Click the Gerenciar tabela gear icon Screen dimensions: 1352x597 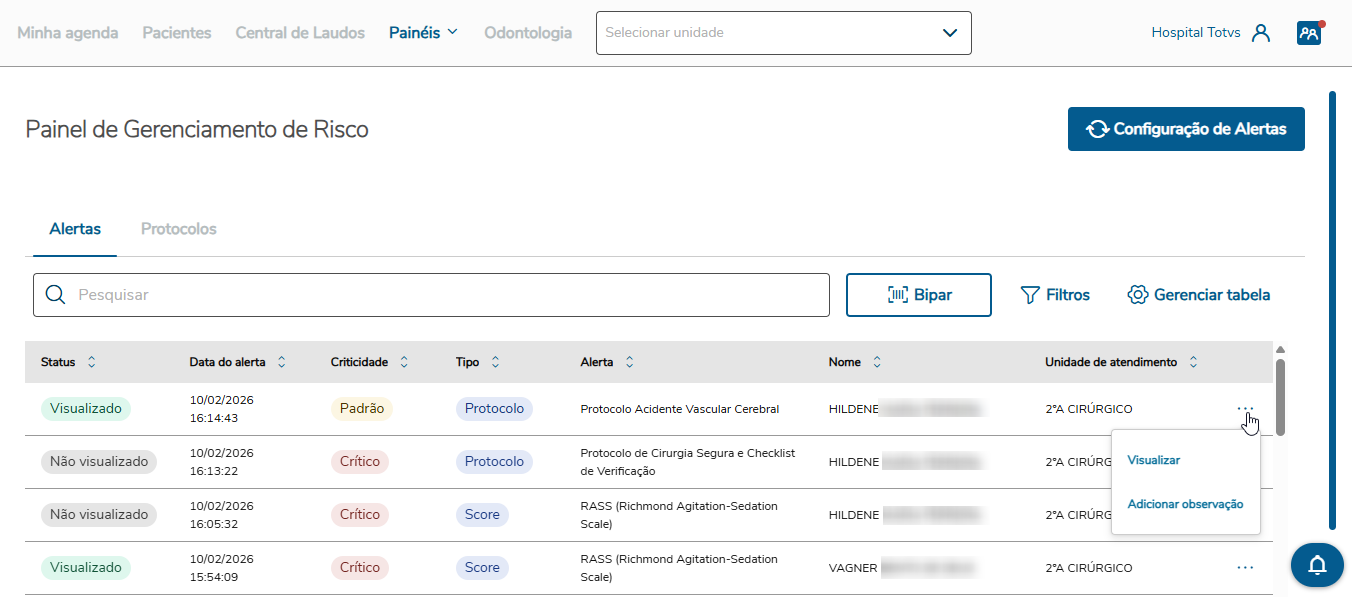(1137, 295)
